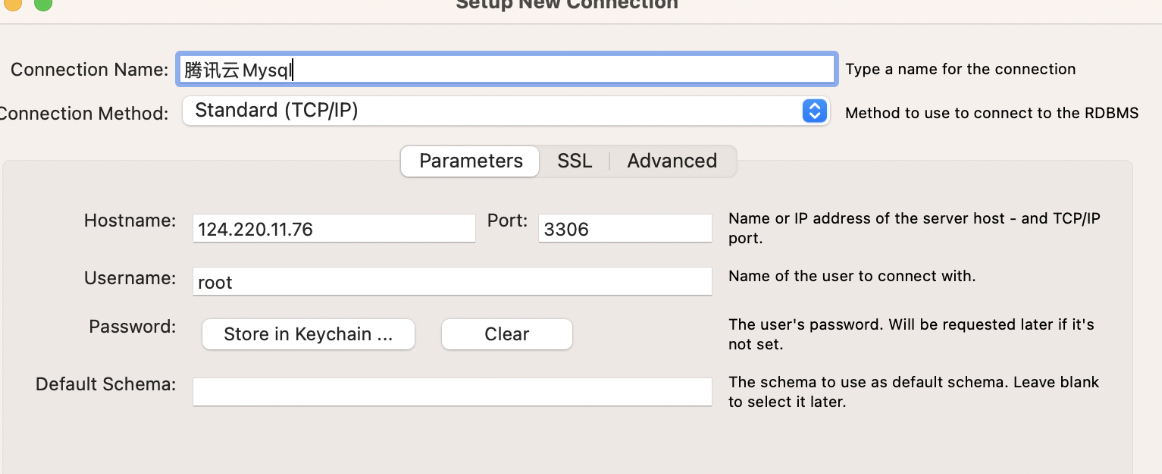Click the Hostname label
The width and height of the screenshot is (1162, 474).
(130, 221)
